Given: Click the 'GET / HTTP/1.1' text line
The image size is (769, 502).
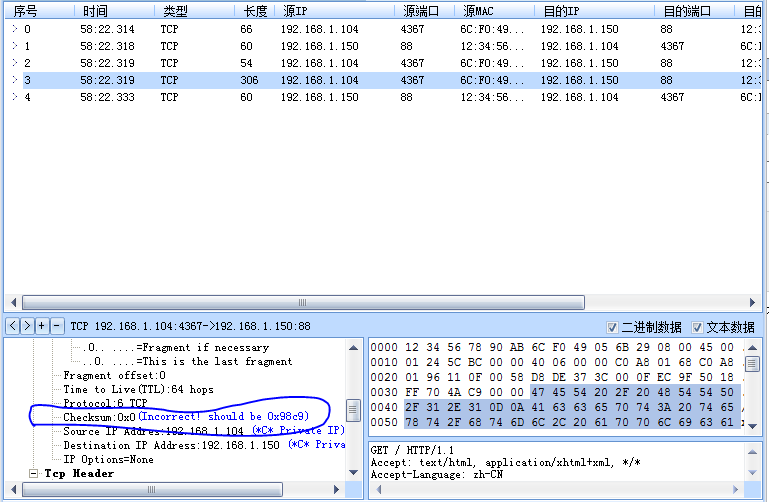Looking at the screenshot, I should (x=412, y=450).
